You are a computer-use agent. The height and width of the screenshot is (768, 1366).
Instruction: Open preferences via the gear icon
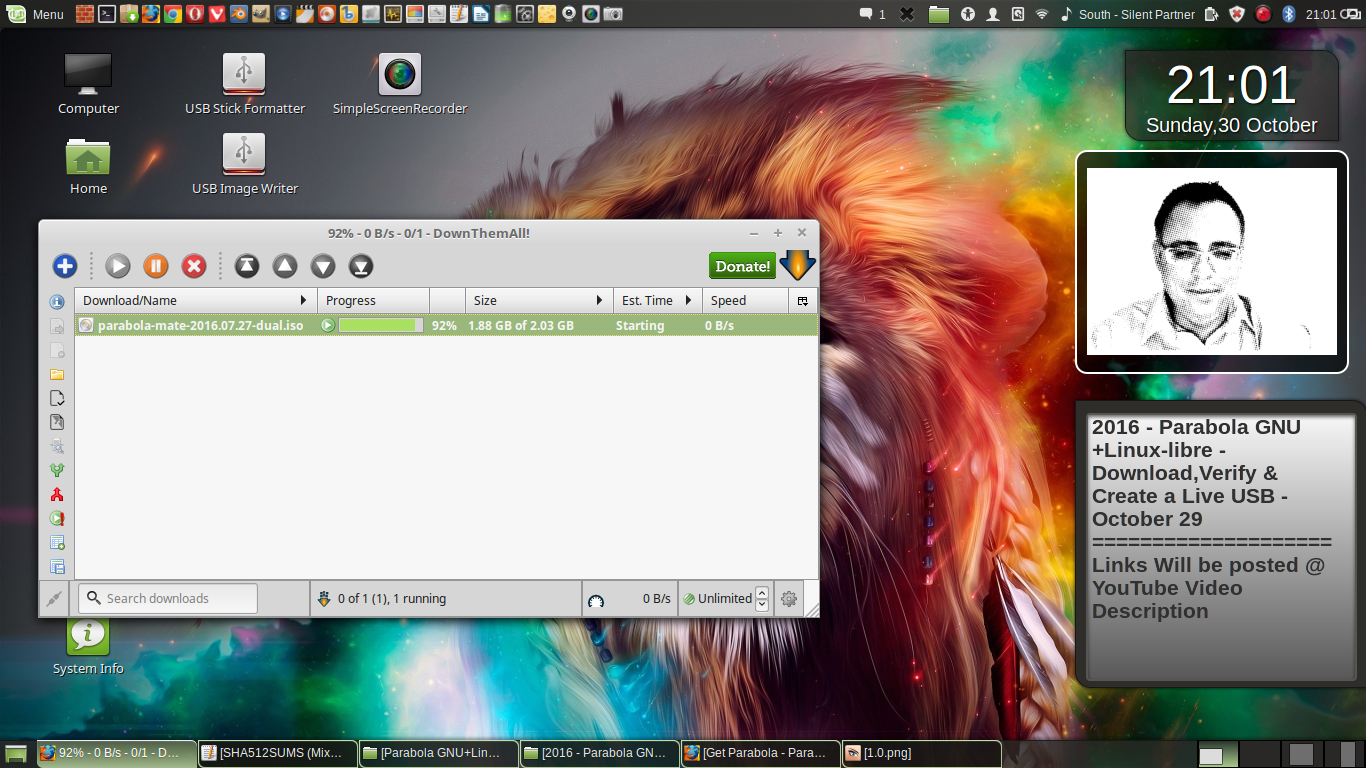(x=788, y=598)
